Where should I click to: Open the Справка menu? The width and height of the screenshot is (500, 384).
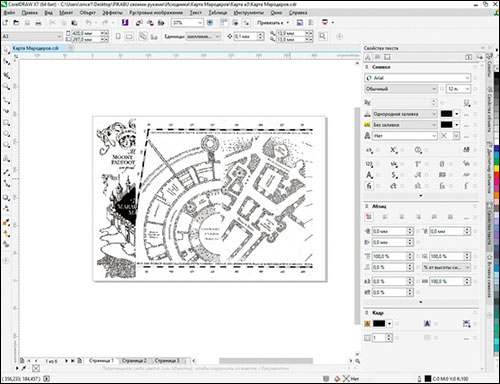[x=298, y=13]
